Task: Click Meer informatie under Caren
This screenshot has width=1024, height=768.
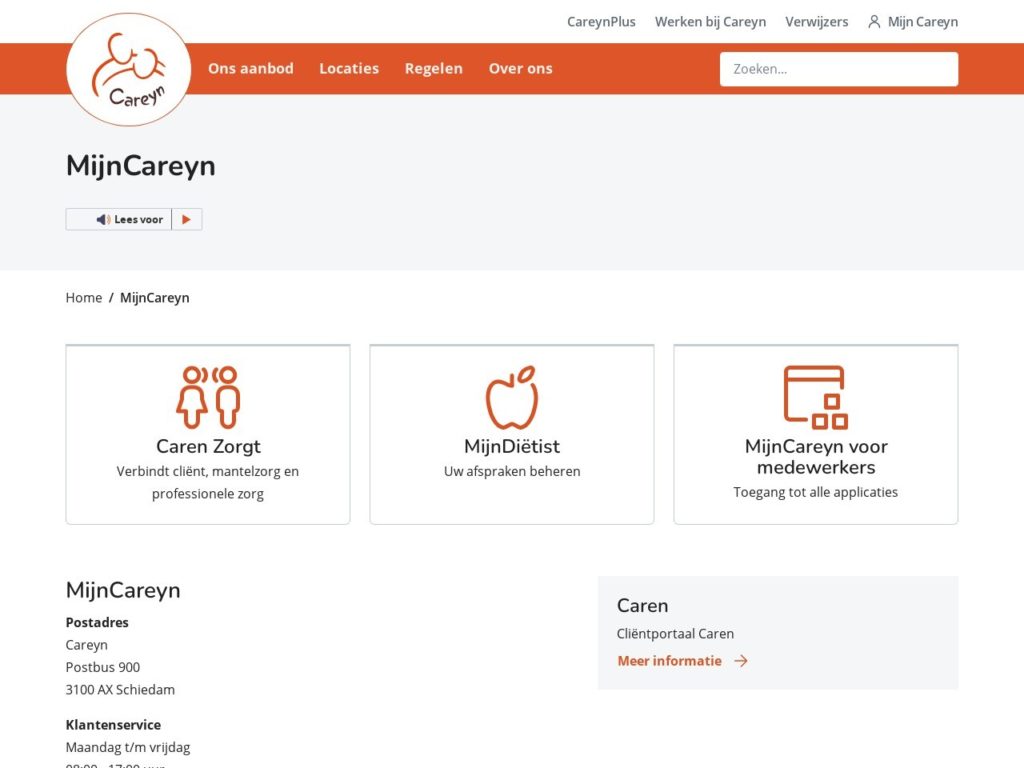Action: click(x=668, y=661)
